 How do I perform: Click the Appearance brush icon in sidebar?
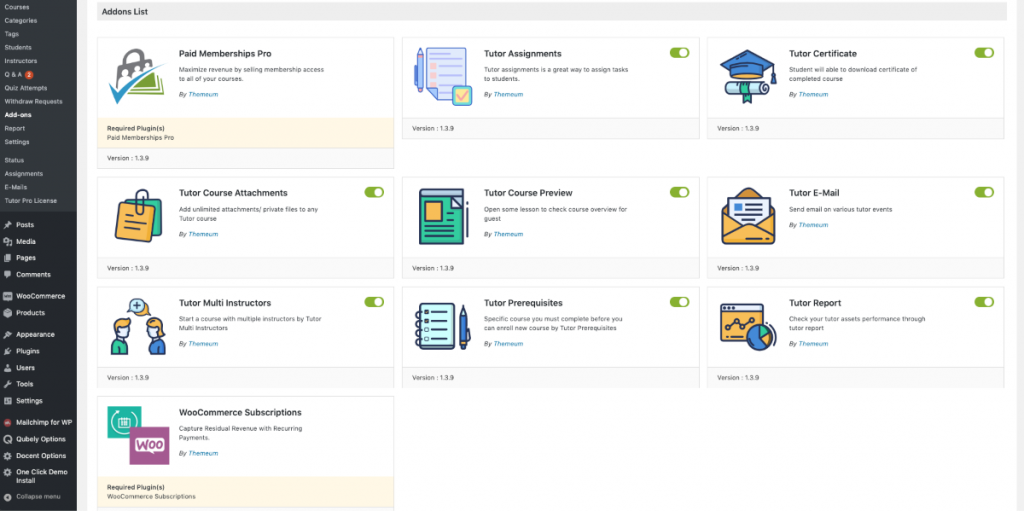point(8,334)
